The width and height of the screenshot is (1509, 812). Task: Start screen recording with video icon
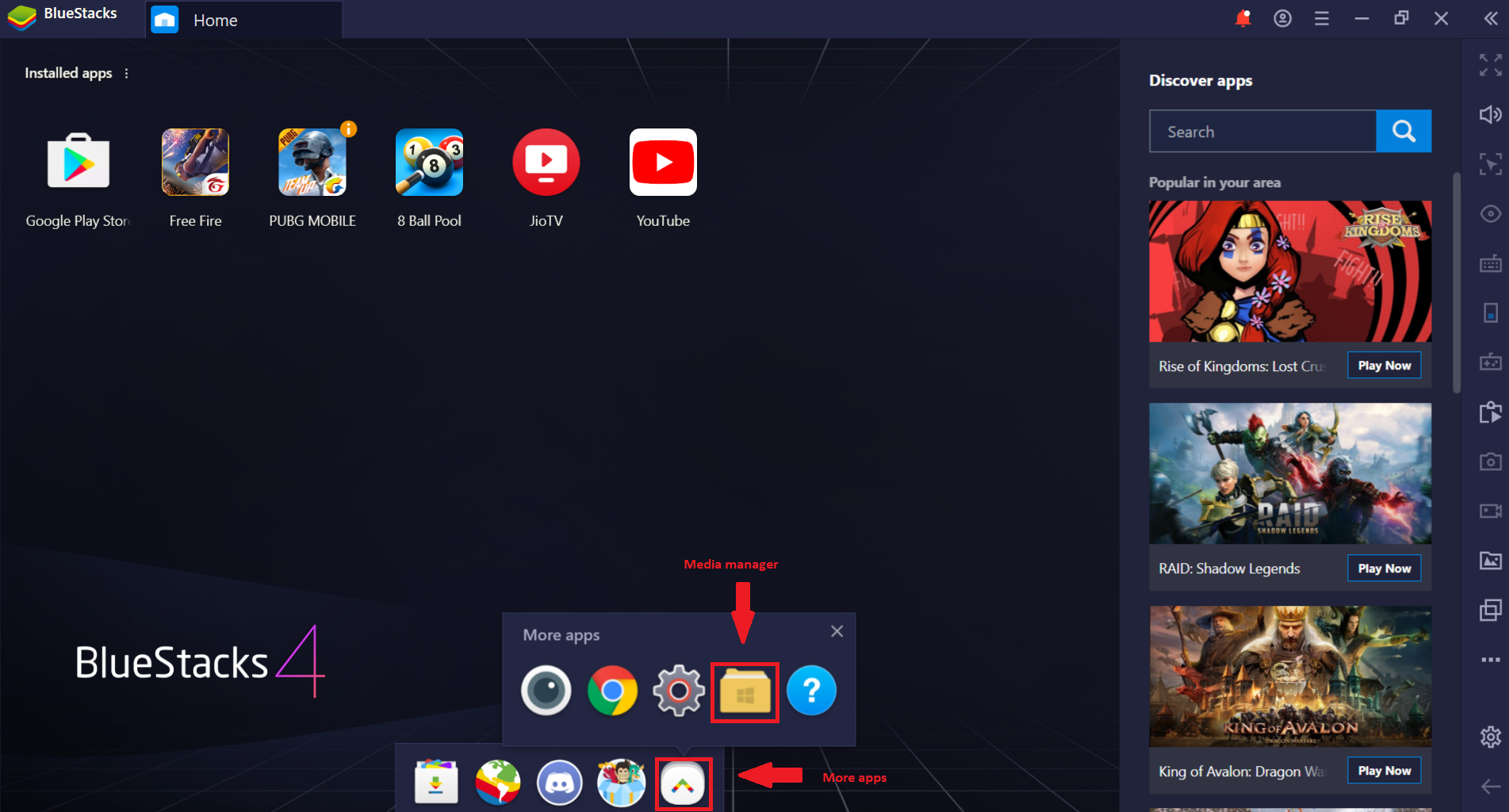(1491, 511)
